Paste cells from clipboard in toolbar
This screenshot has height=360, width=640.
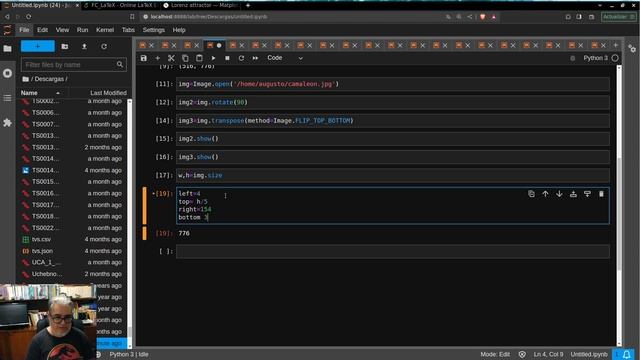coord(199,58)
